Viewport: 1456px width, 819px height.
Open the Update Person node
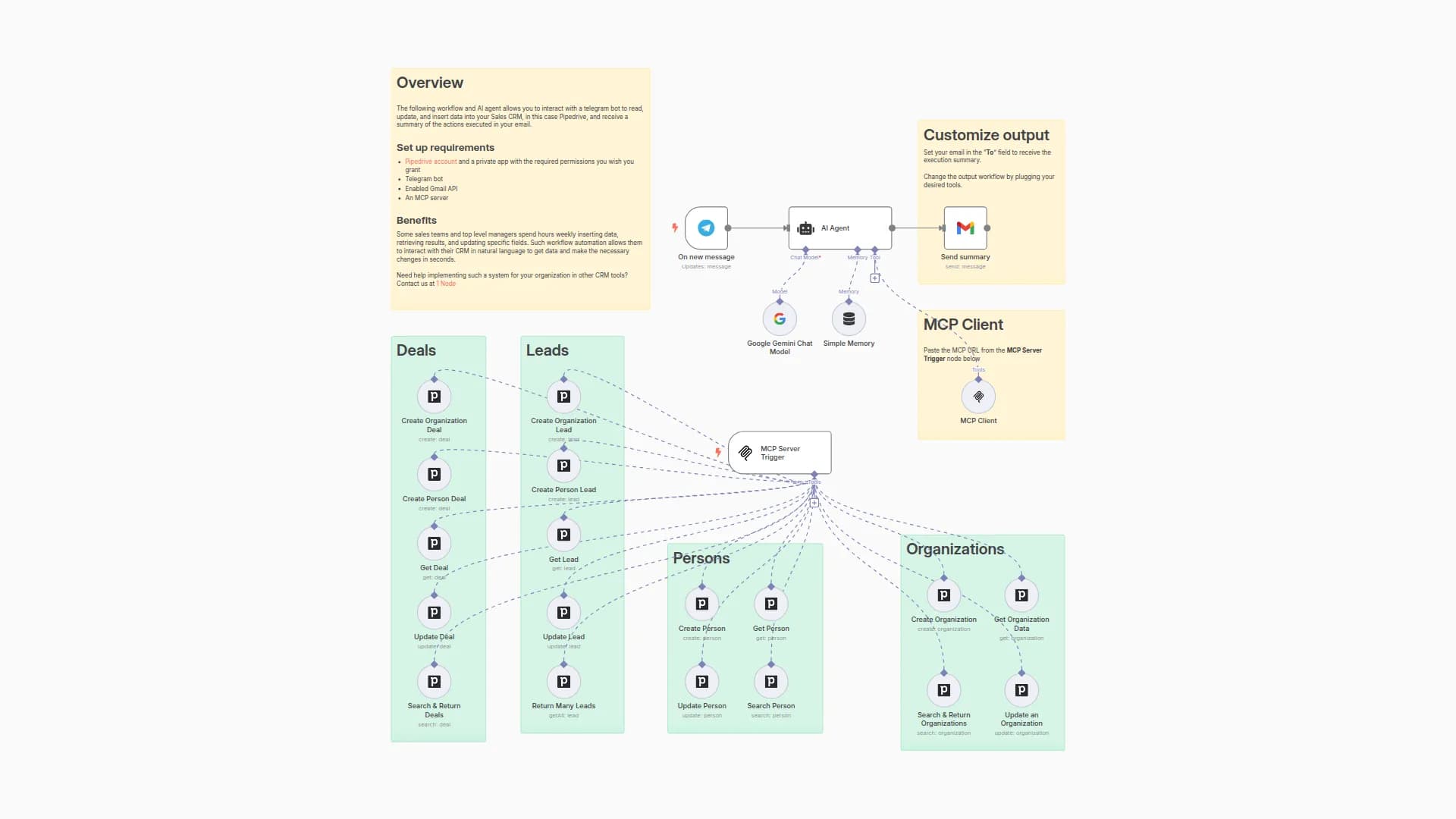click(701, 682)
